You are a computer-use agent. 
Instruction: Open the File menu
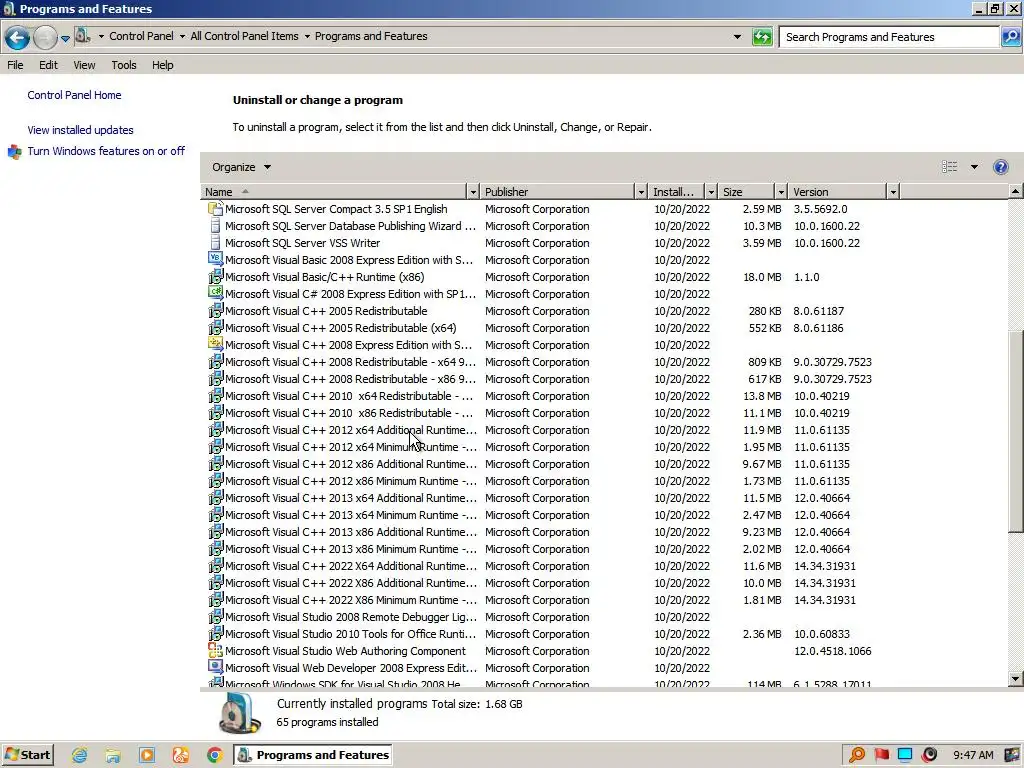(x=15, y=65)
